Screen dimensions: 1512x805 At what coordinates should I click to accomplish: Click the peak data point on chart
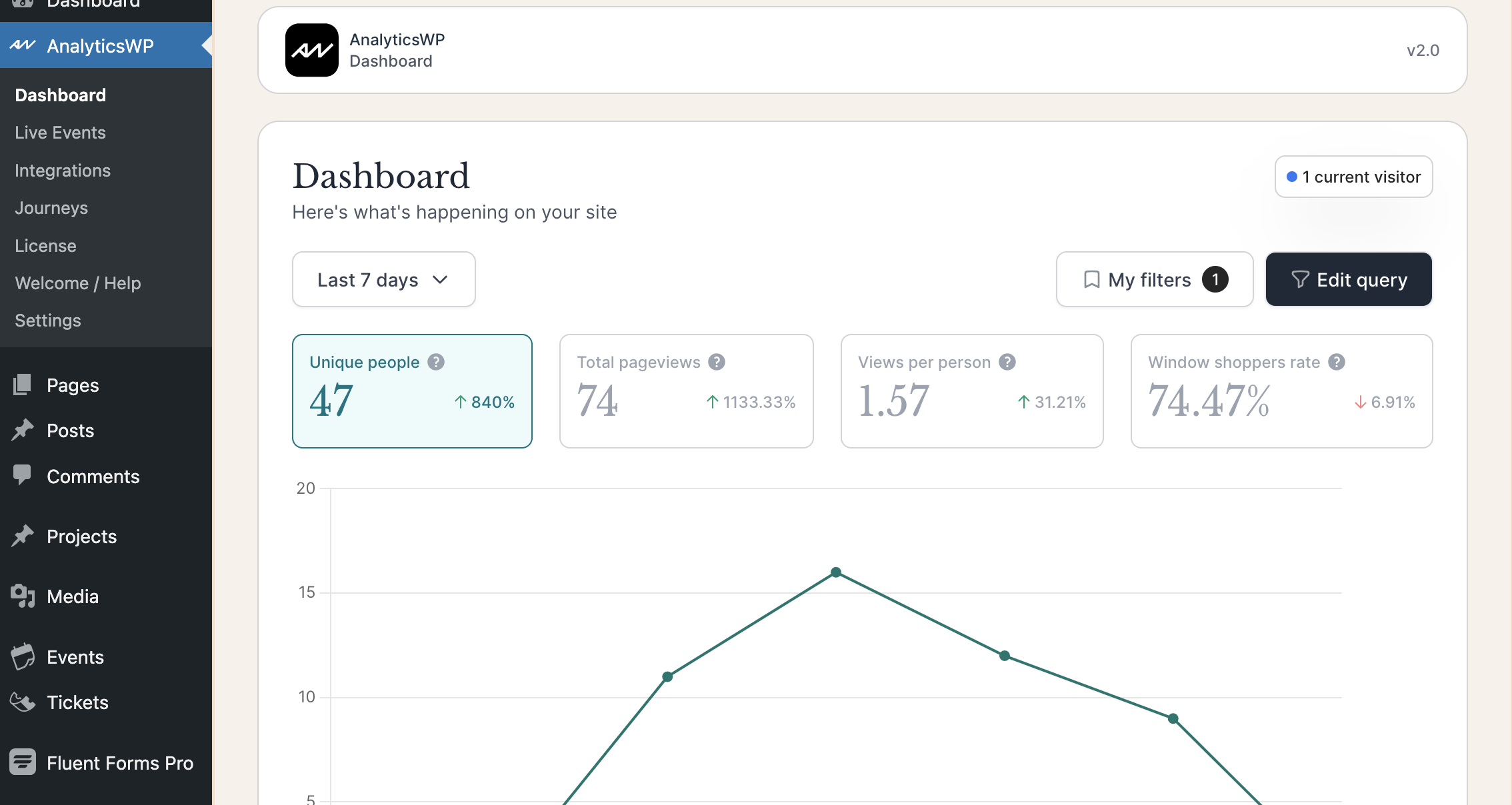(x=836, y=572)
